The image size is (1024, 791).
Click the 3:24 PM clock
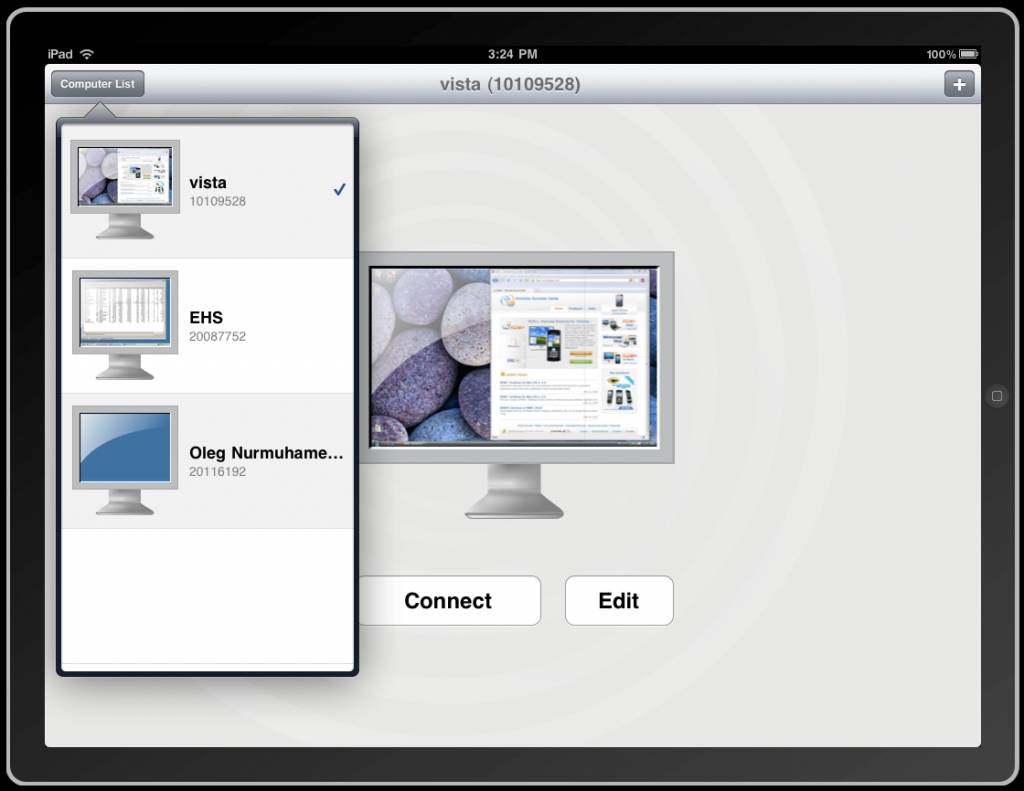(513, 54)
